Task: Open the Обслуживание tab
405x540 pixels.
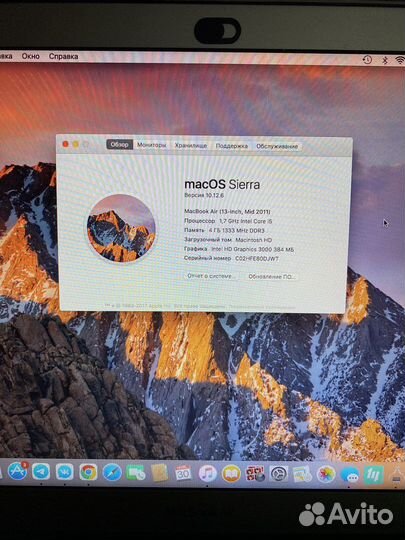Action: (x=277, y=146)
